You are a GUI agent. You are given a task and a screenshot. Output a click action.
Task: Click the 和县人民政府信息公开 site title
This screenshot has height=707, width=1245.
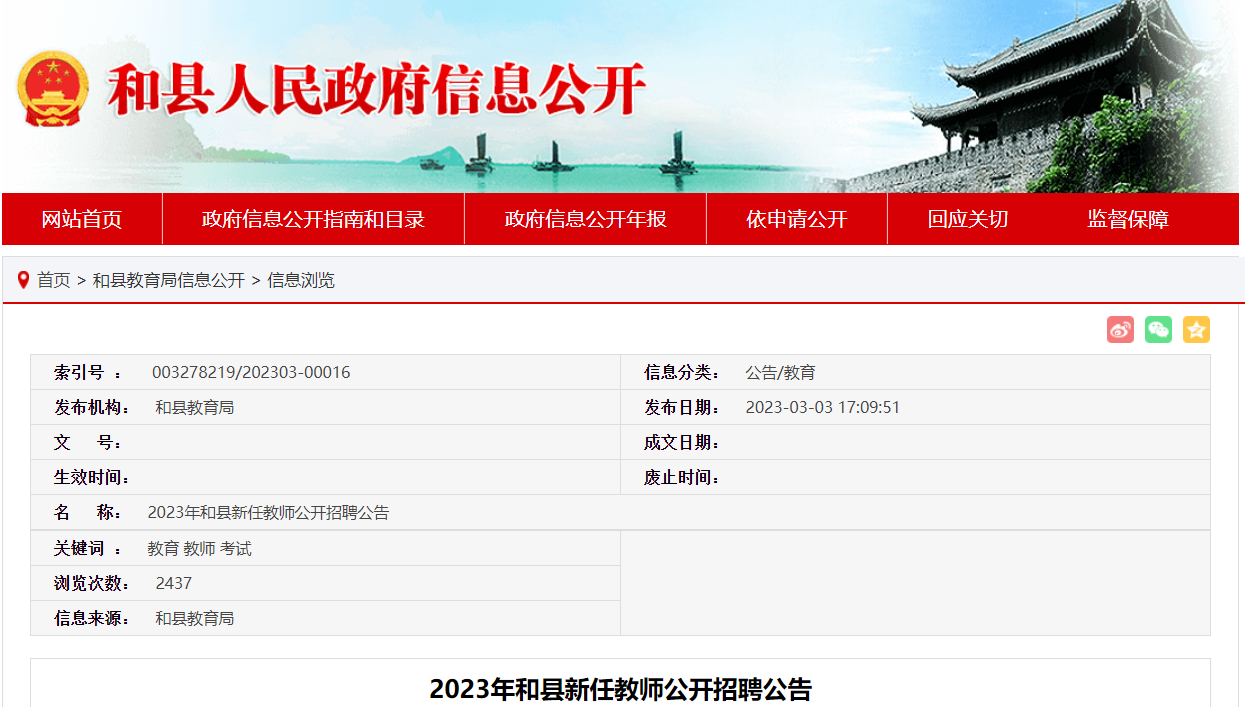[376, 91]
